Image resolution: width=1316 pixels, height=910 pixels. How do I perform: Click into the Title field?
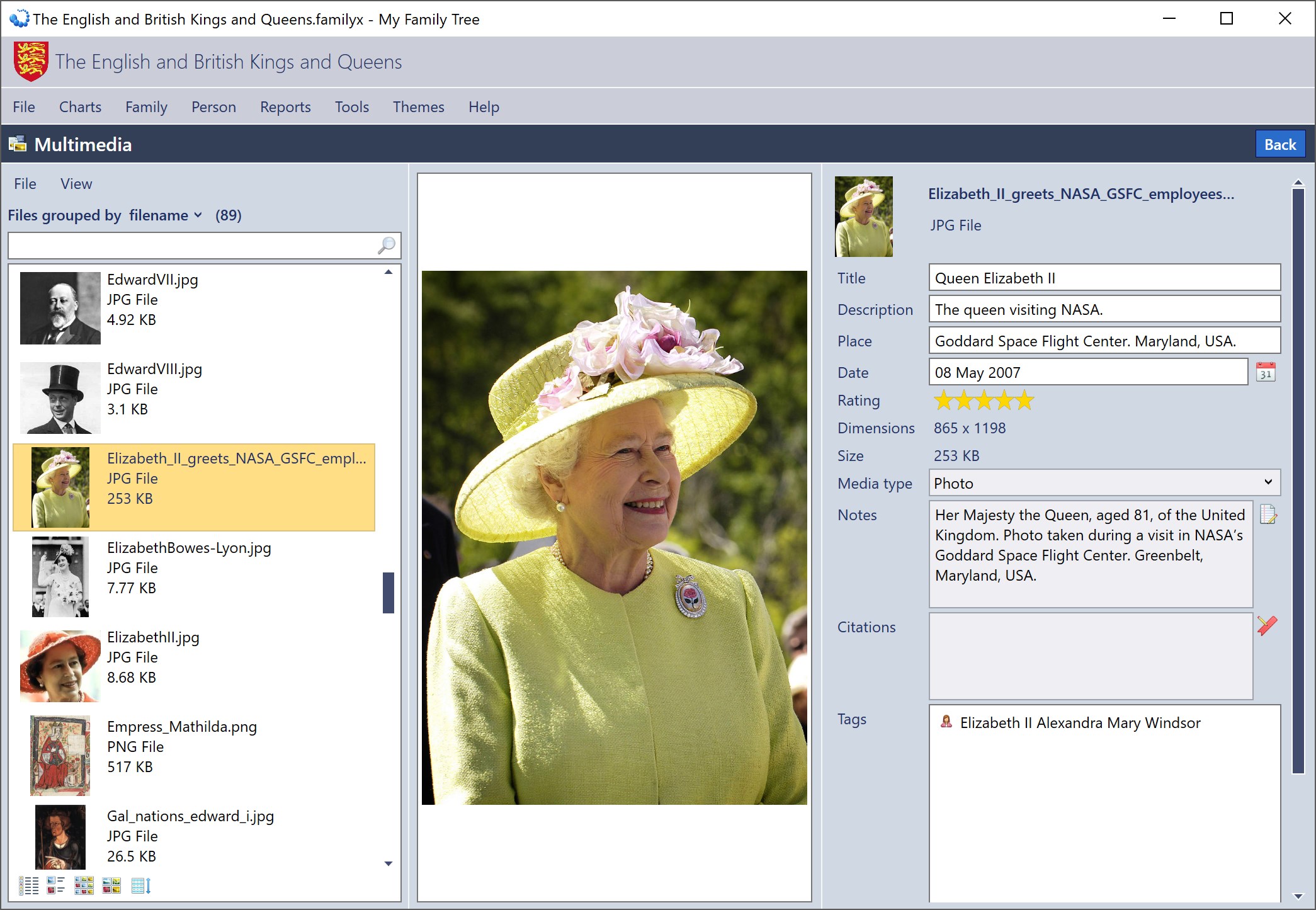pyautogui.click(x=1104, y=278)
